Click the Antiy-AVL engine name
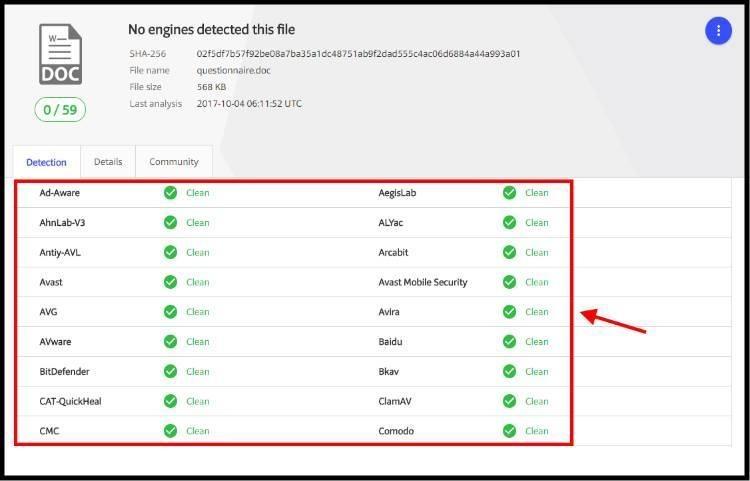Viewport: 750px width, 481px height. 60,252
